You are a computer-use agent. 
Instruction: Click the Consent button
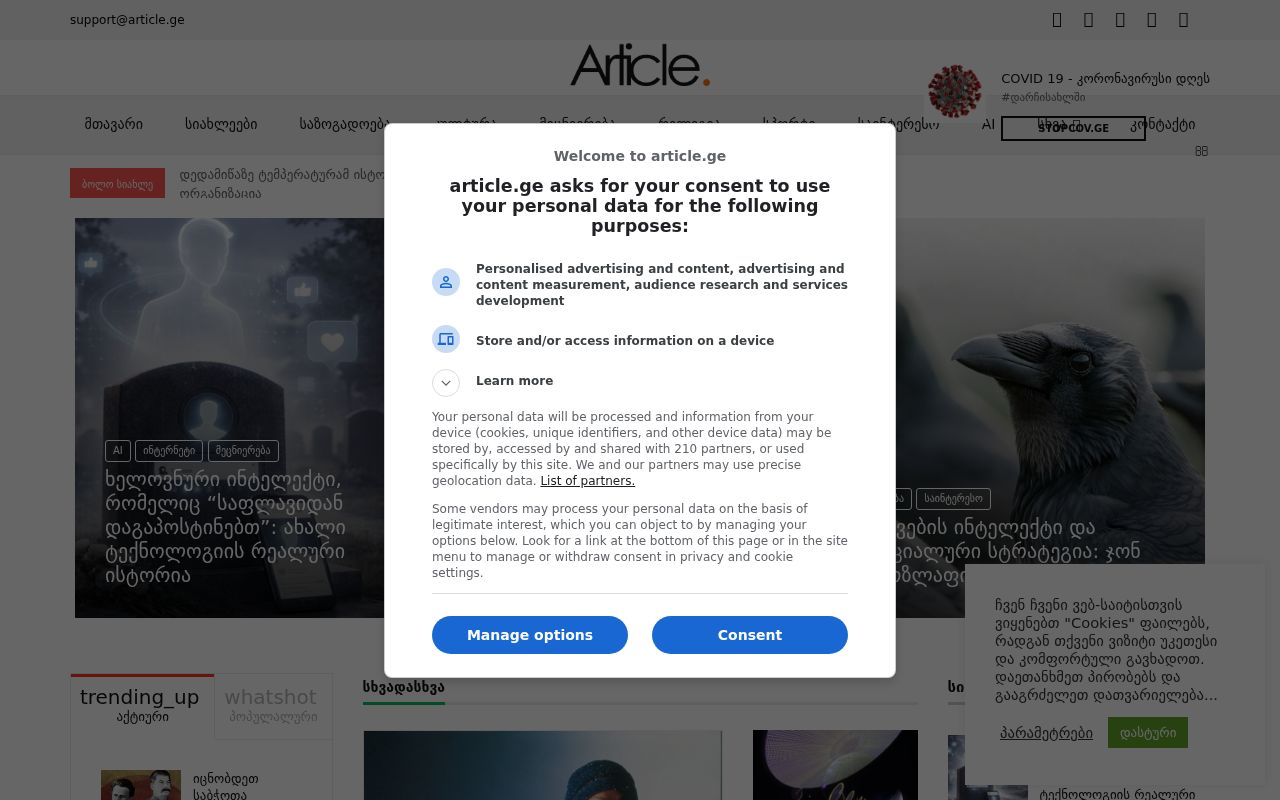(x=750, y=635)
